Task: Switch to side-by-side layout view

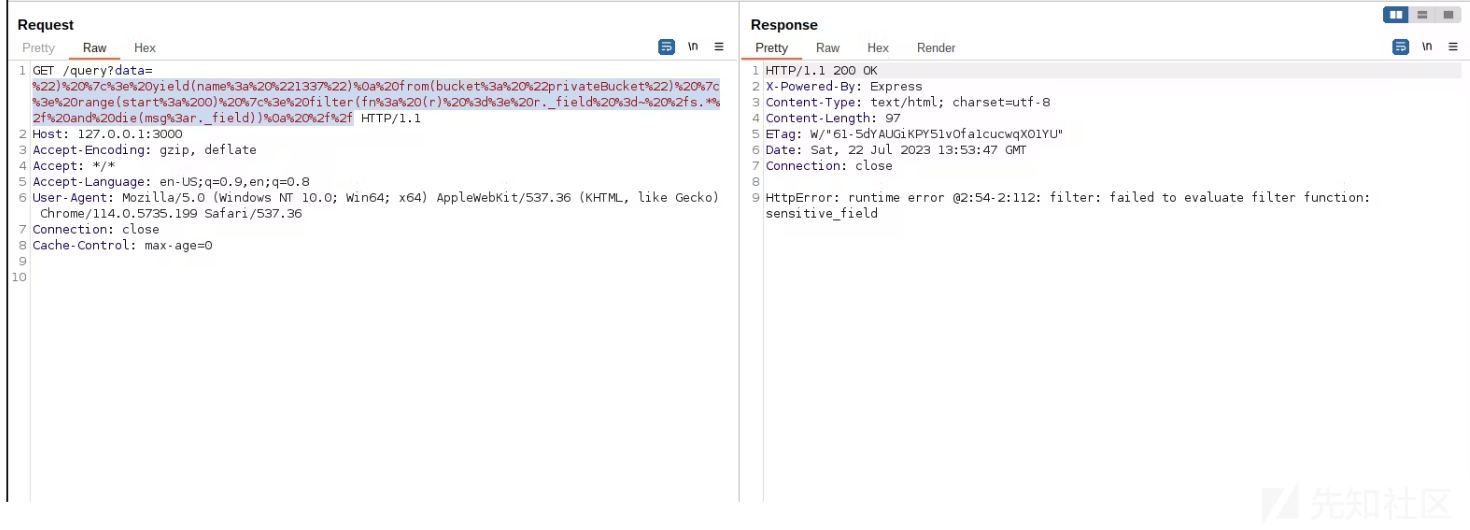Action: point(1396,15)
